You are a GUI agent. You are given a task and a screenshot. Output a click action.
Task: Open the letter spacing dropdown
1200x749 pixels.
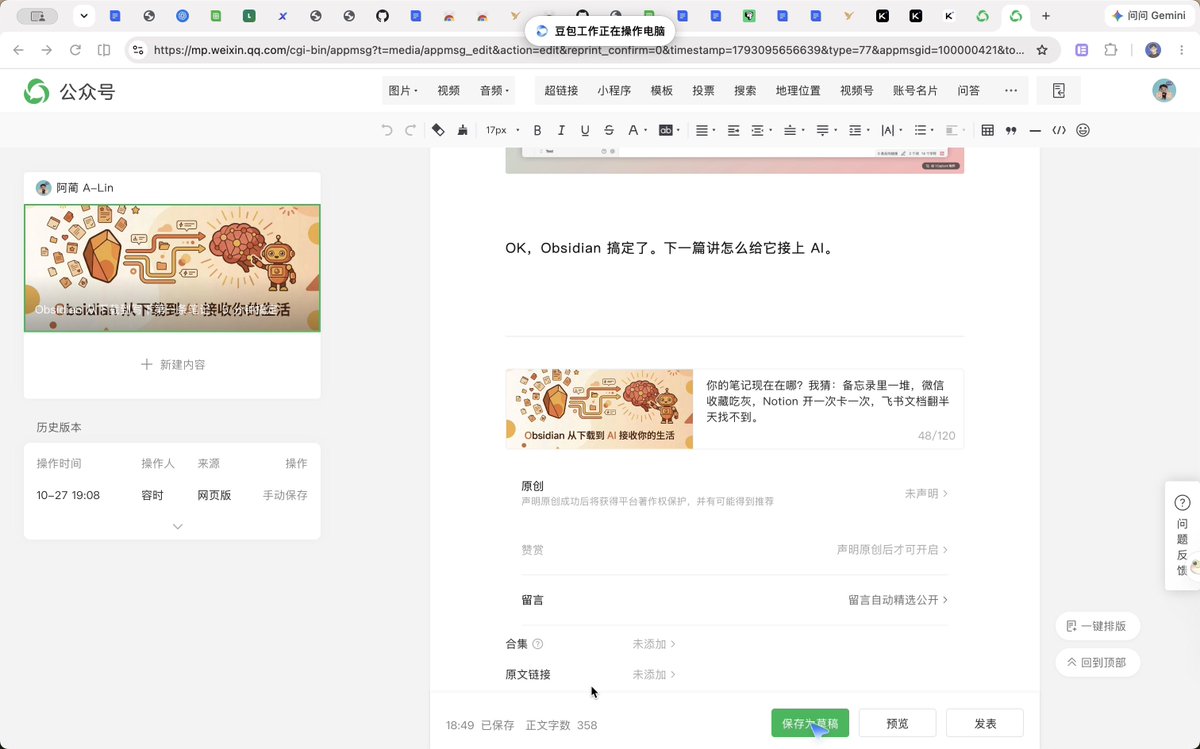(x=890, y=130)
